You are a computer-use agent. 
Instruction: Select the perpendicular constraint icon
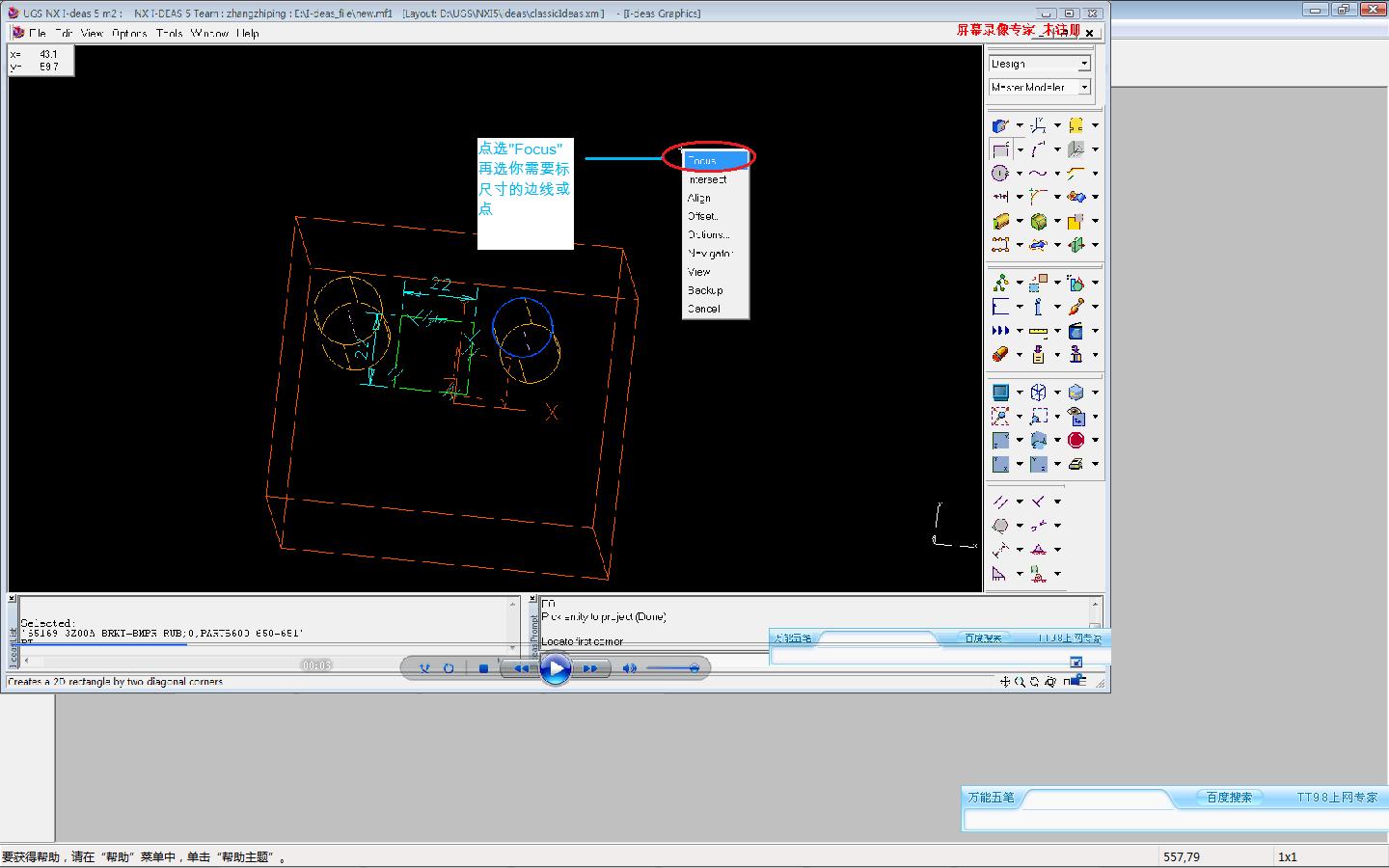(1038, 502)
